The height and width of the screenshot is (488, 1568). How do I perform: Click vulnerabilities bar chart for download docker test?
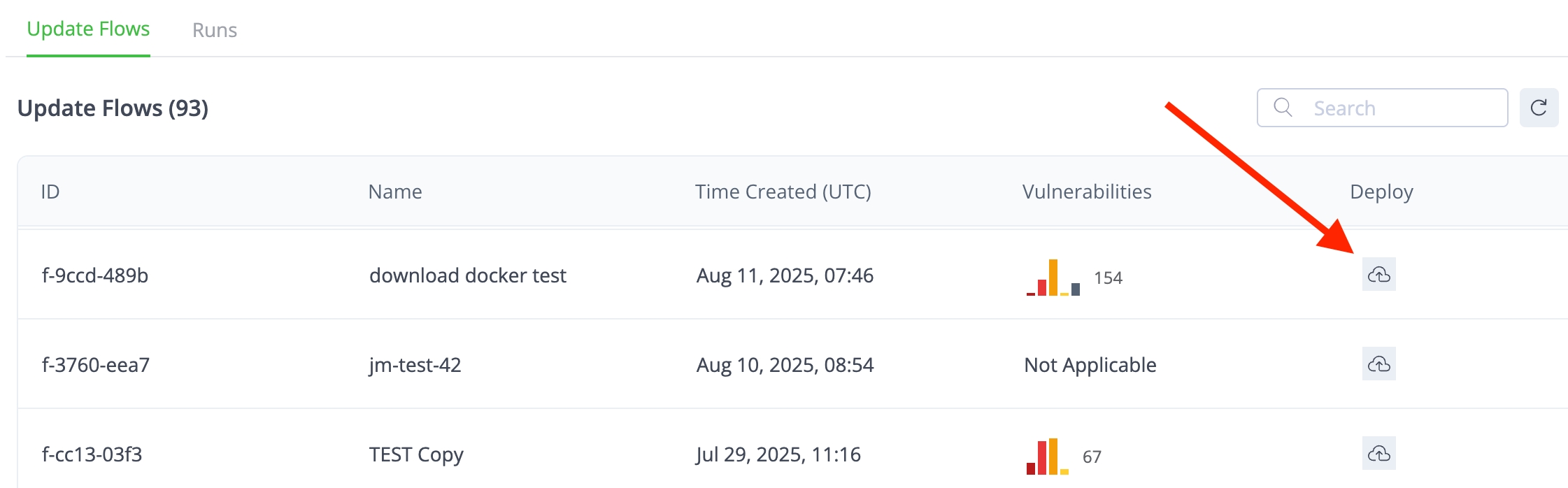[x=1053, y=278]
